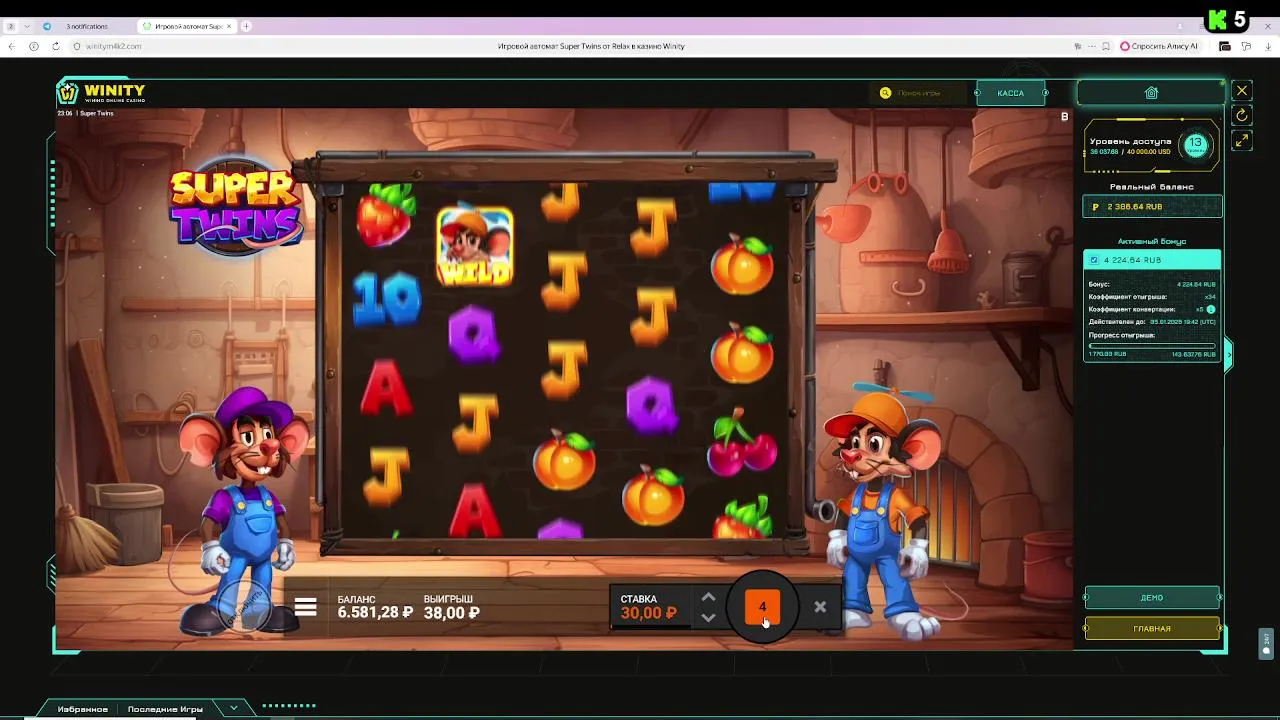Bookmark the page with bookmark icon
The width and height of the screenshot is (1280, 720).
coord(1106,46)
